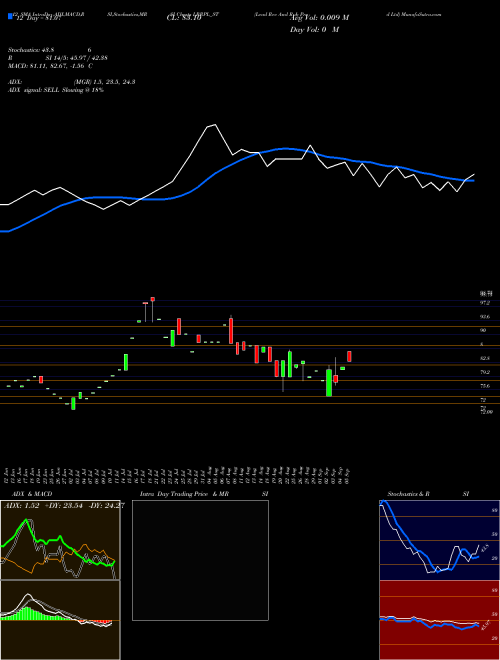Click the 'Avg Vol: 0.009 M' label
This screenshot has width=500, height=660.
[x=319, y=18]
